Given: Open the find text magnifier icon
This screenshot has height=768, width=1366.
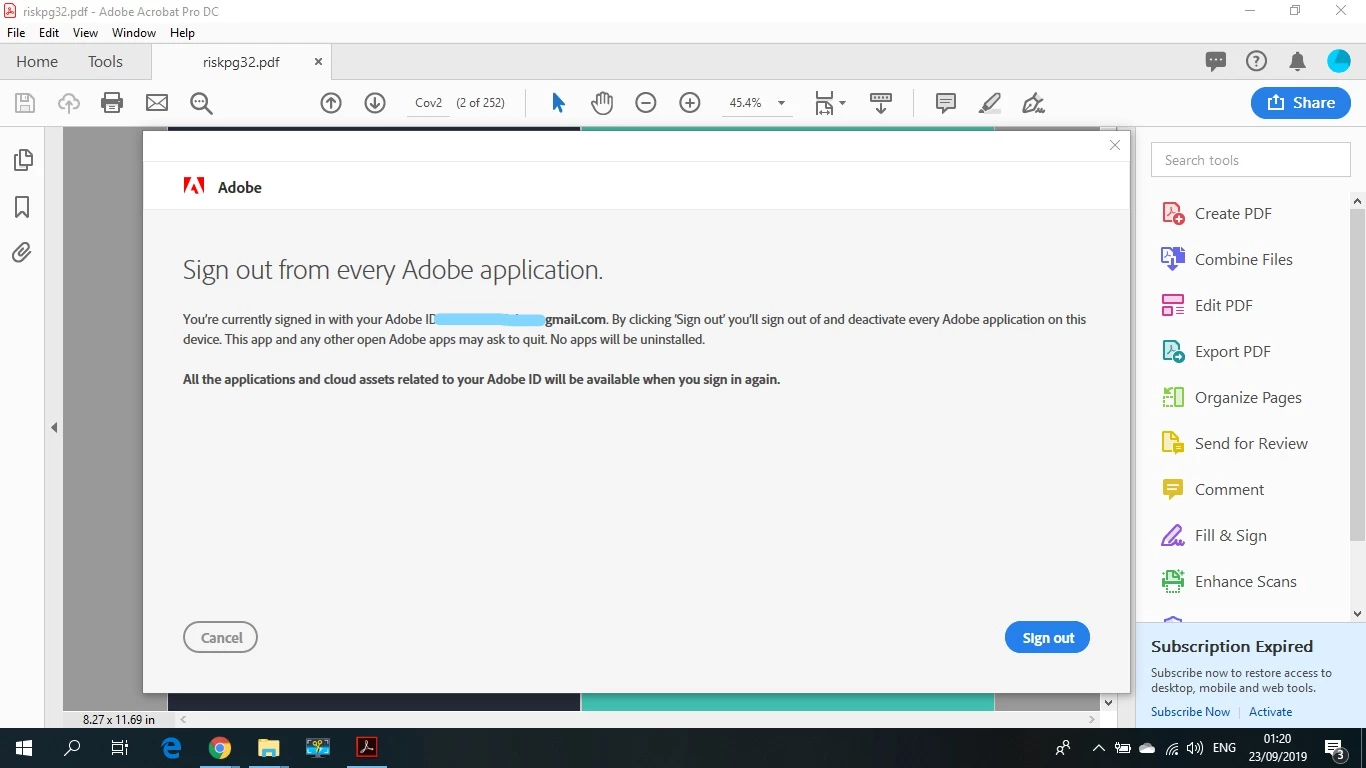Looking at the screenshot, I should 201,103.
